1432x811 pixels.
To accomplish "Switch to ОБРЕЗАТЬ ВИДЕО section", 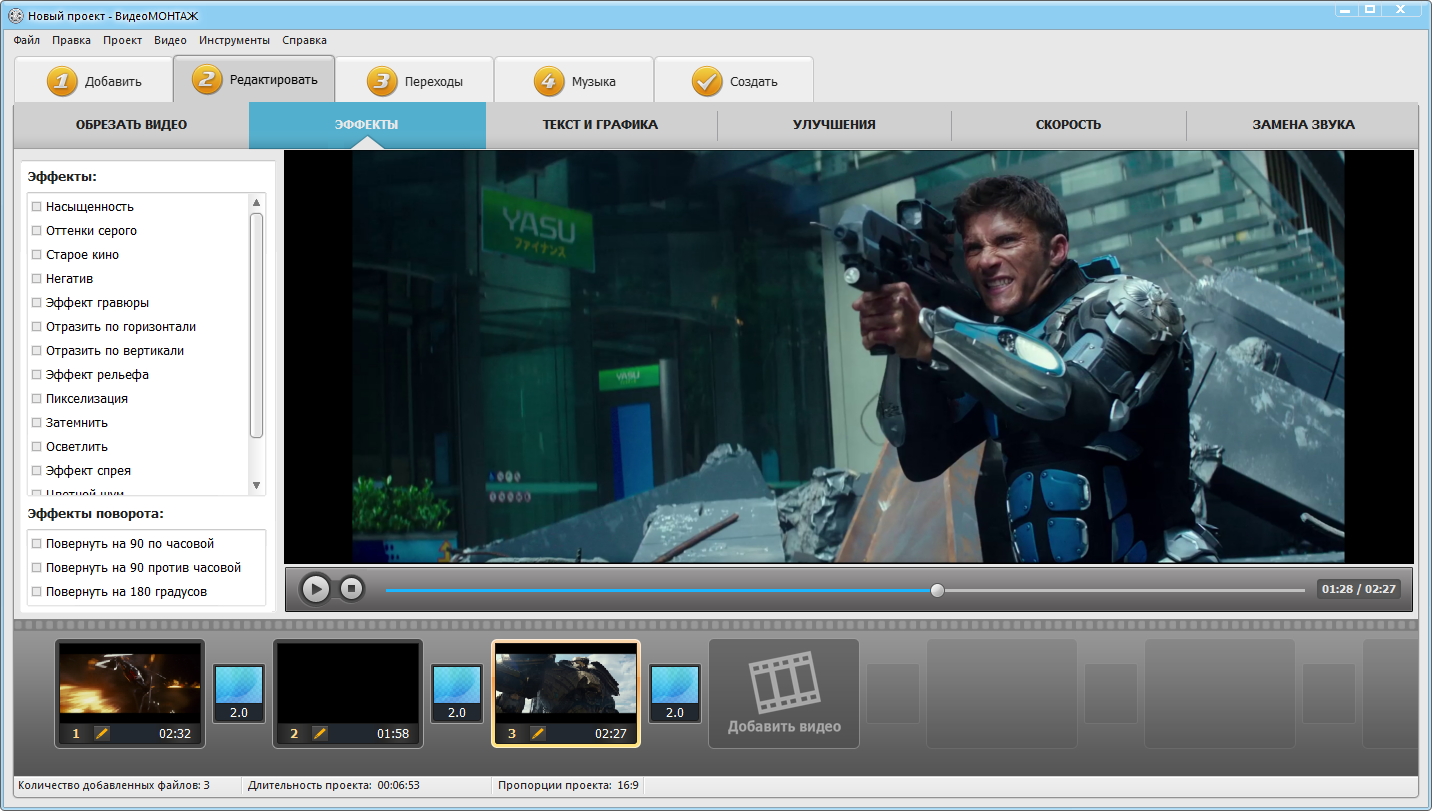I will tap(131, 125).
